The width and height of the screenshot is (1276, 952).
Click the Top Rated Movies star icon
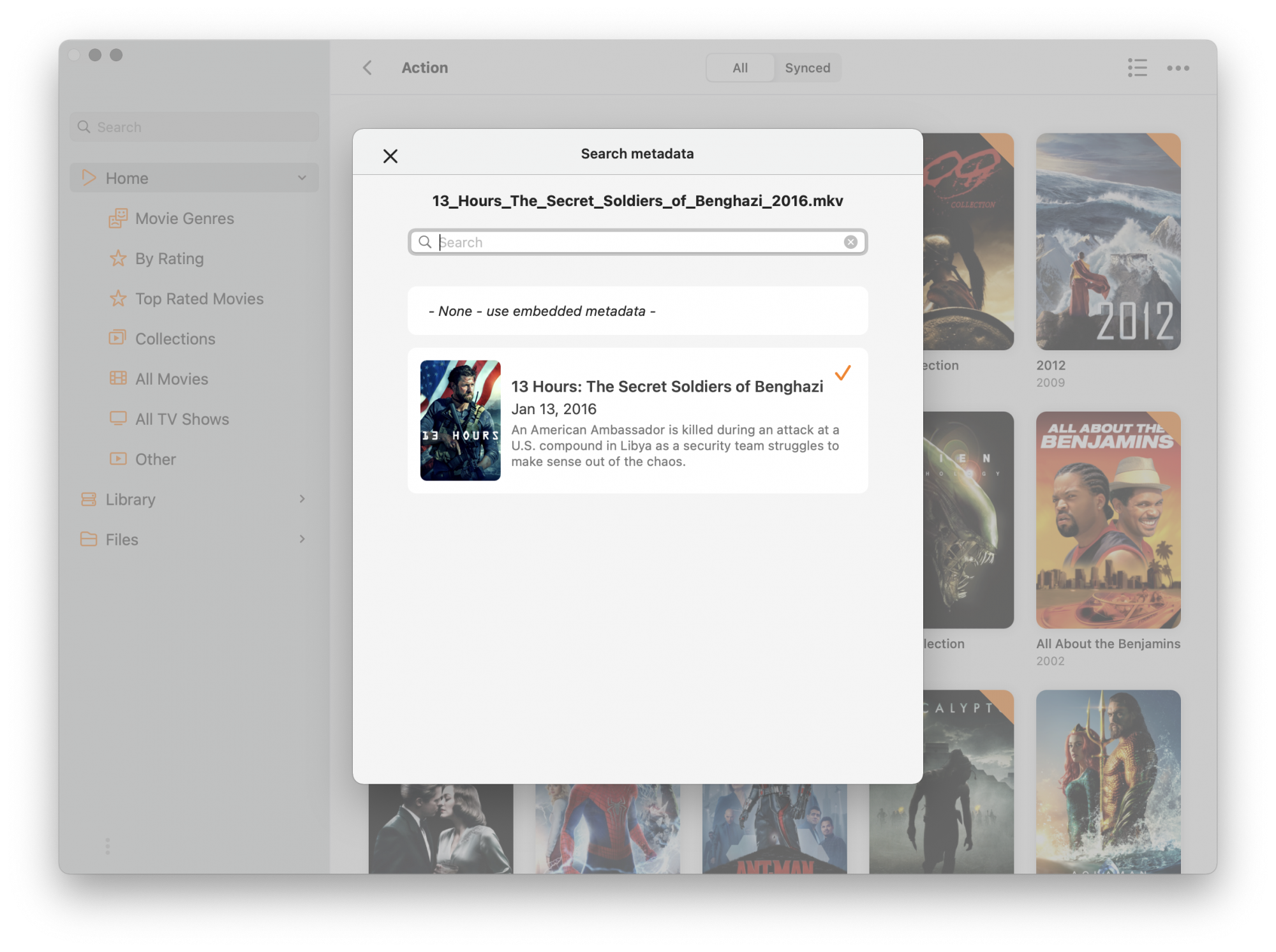tap(118, 298)
